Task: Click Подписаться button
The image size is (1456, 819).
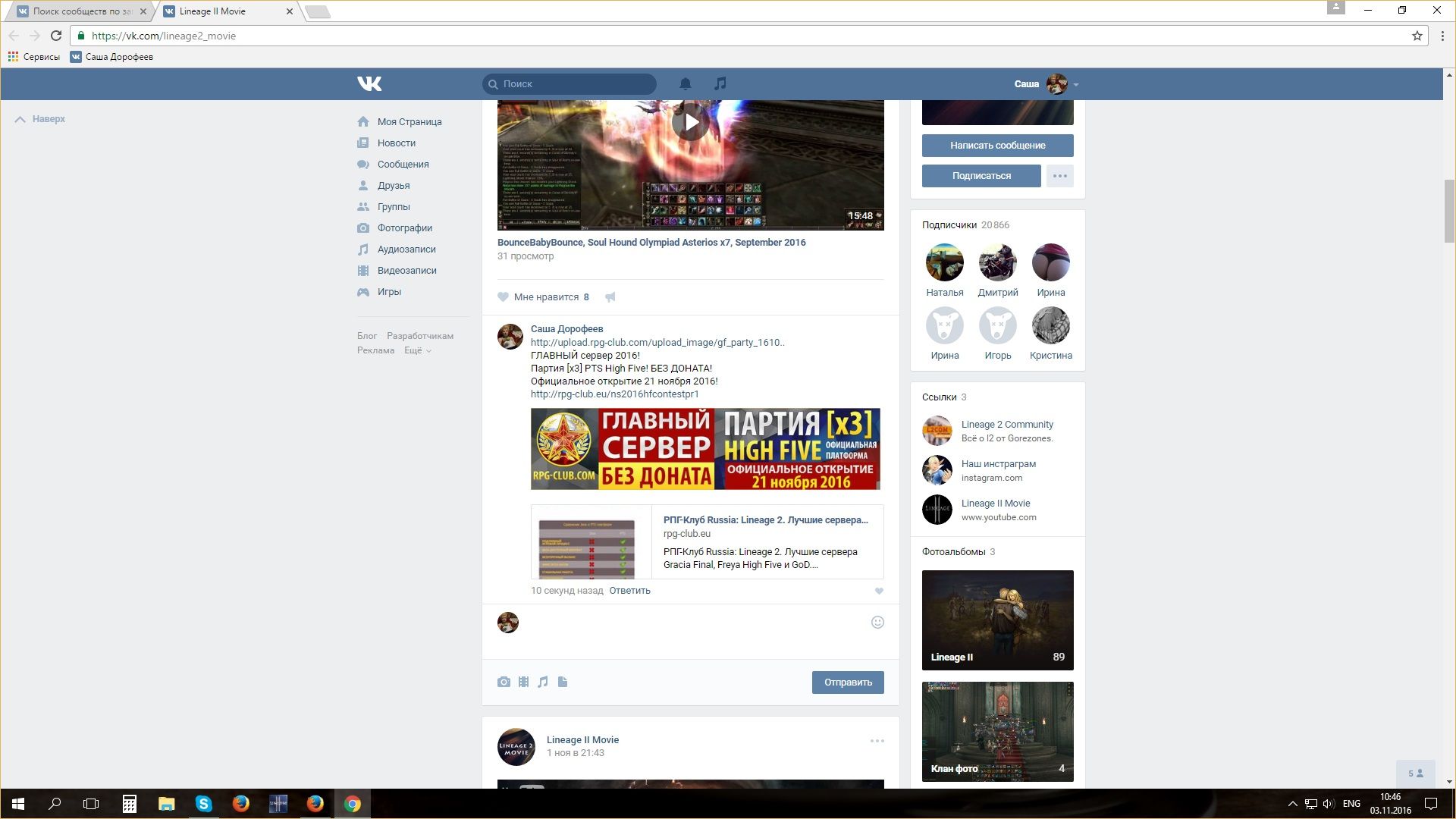Action: [981, 175]
